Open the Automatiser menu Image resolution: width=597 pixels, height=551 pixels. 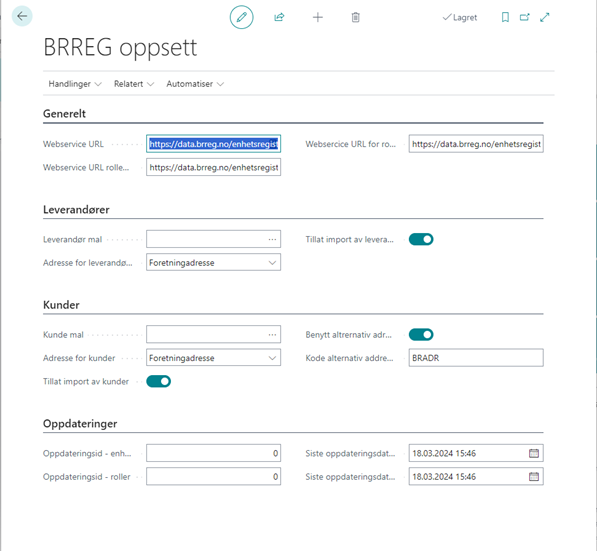[195, 84]
